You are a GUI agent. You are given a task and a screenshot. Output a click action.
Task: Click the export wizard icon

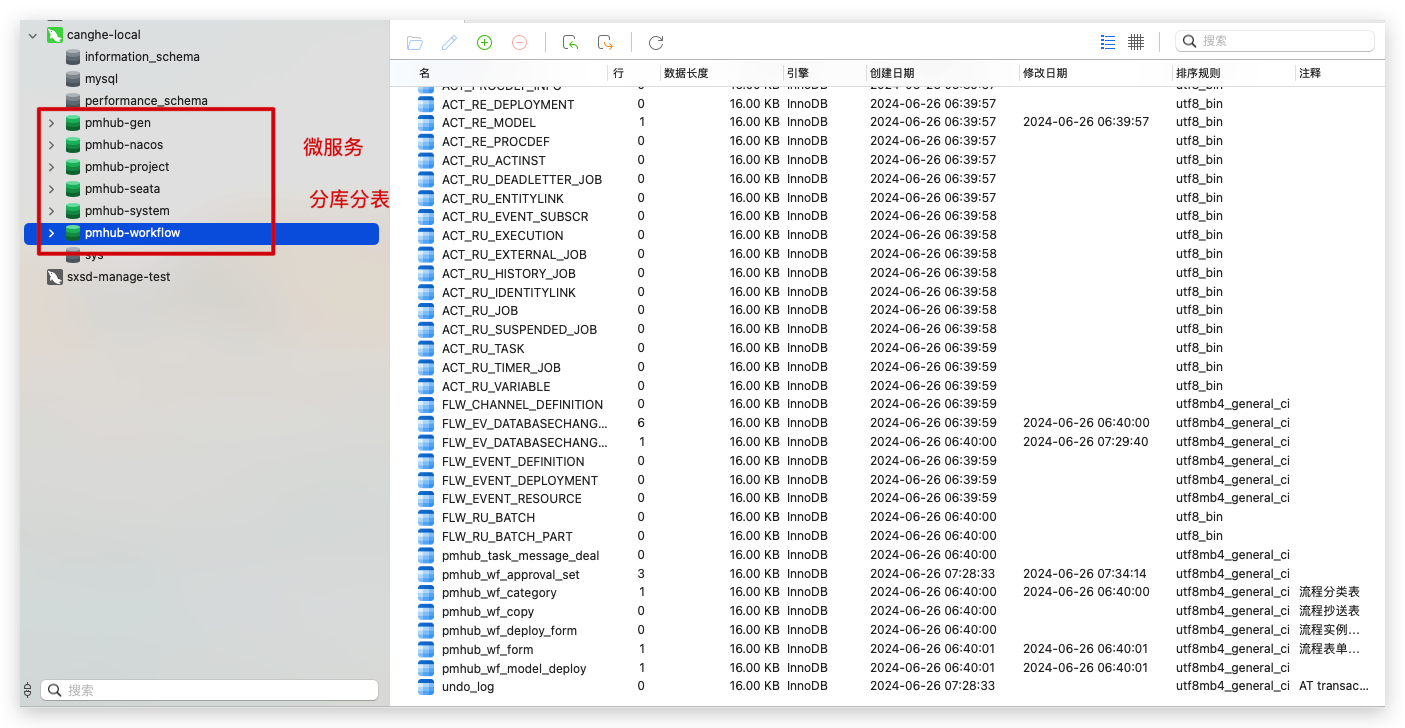(605, 42)
